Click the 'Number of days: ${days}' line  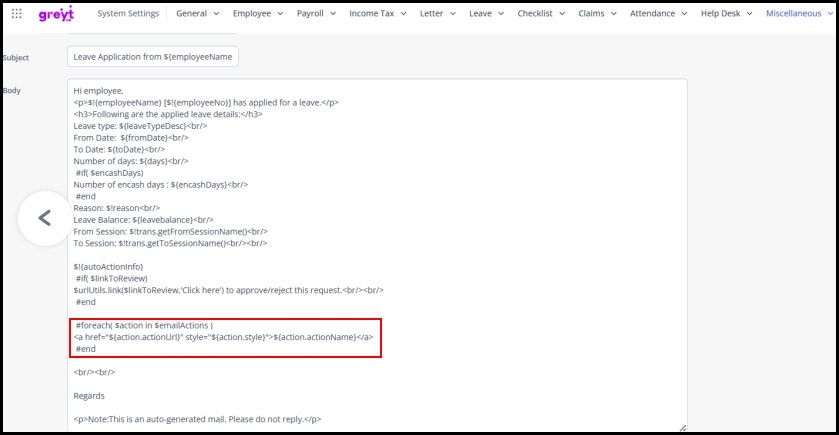pos(131,161)
